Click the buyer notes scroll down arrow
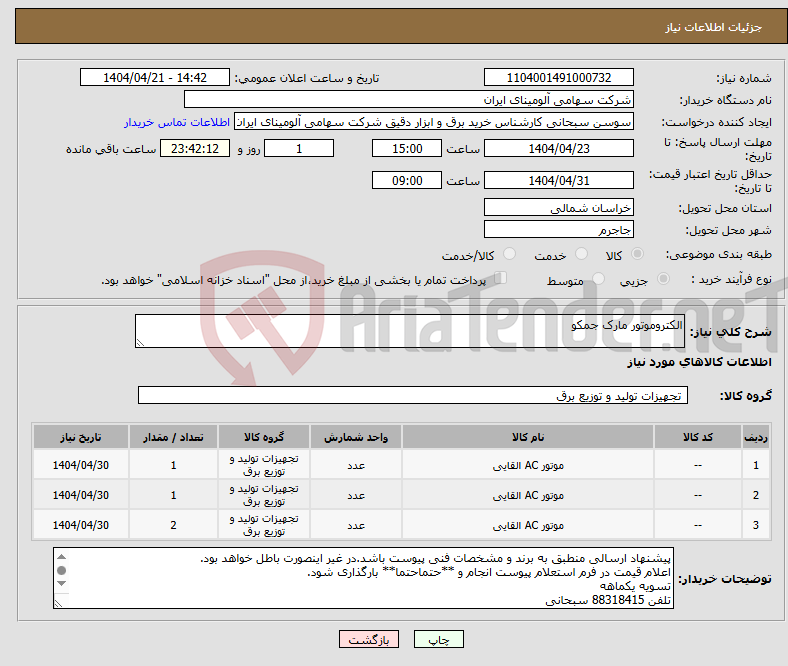Viewport: 788px width, 666px height. pos(61,583)
